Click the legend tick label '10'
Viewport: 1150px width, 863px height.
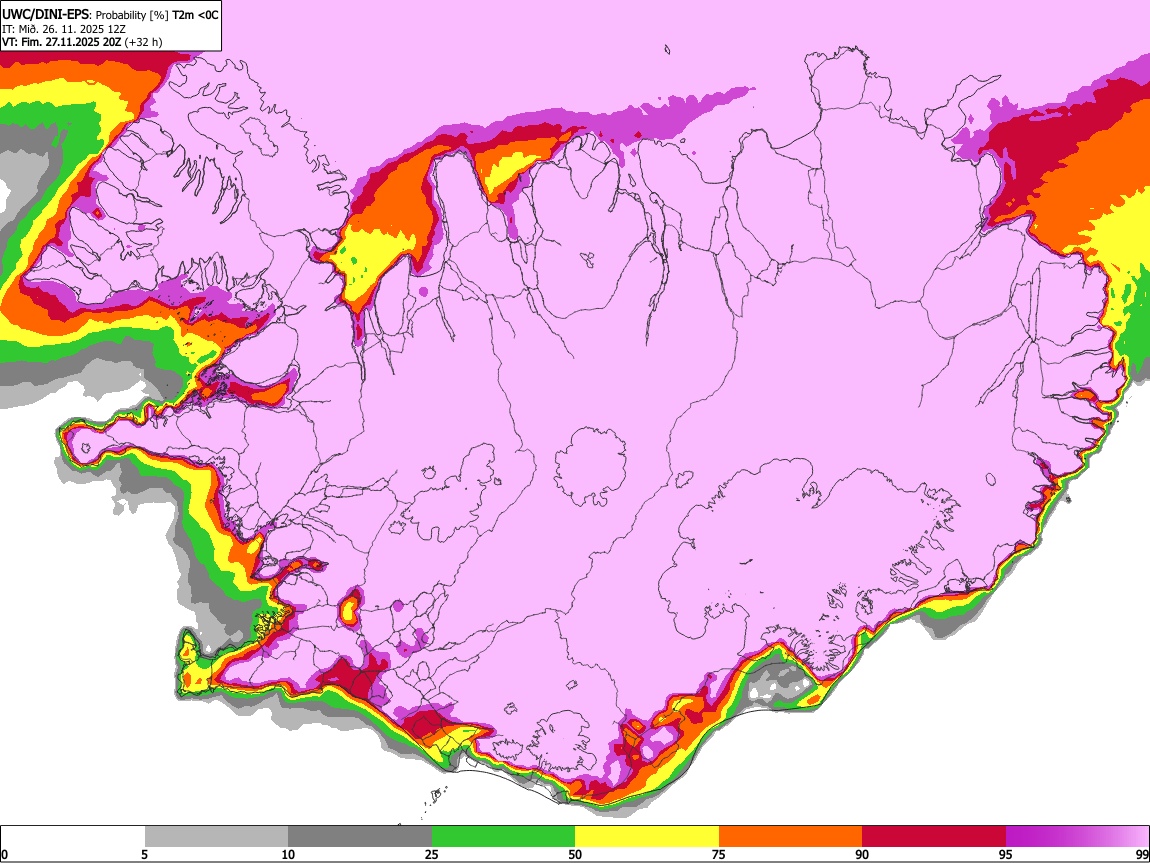[288, 855]
